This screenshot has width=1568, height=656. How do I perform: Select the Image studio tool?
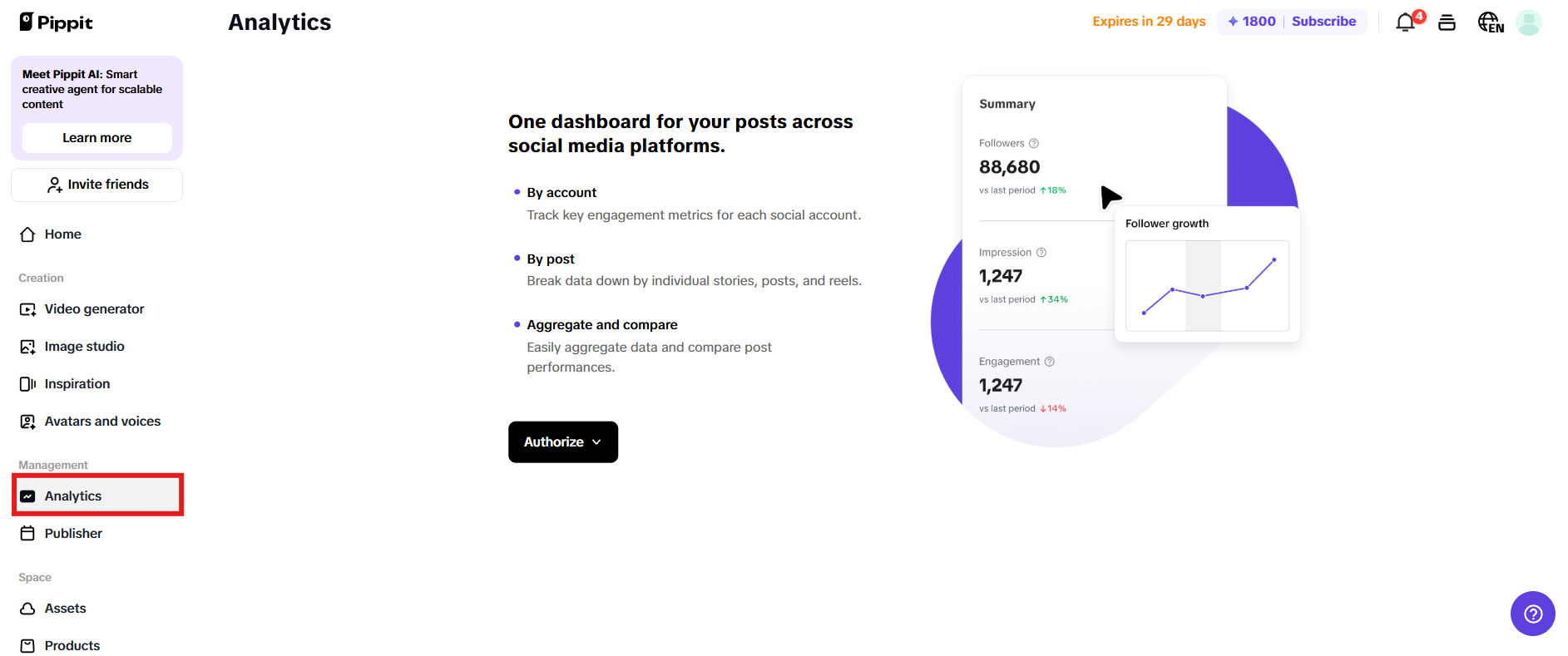84,346
